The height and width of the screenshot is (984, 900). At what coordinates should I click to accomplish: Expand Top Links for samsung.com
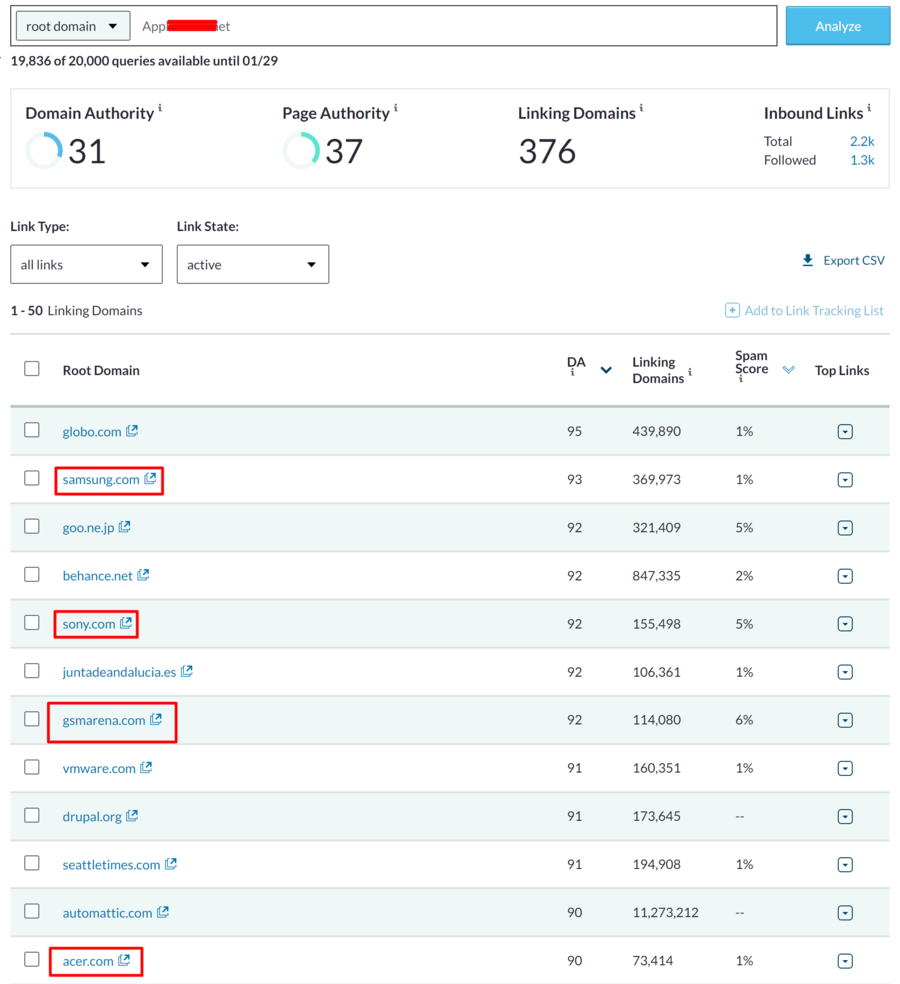click(x=845, y=480)
